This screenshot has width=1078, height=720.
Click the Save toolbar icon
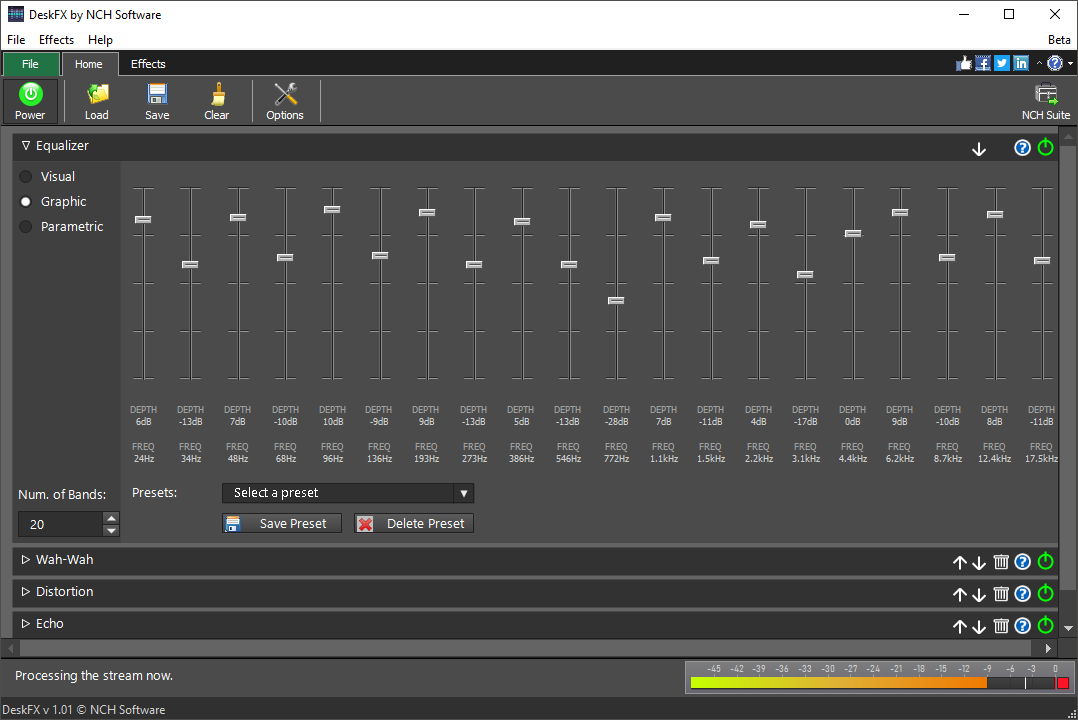point(156,100)
